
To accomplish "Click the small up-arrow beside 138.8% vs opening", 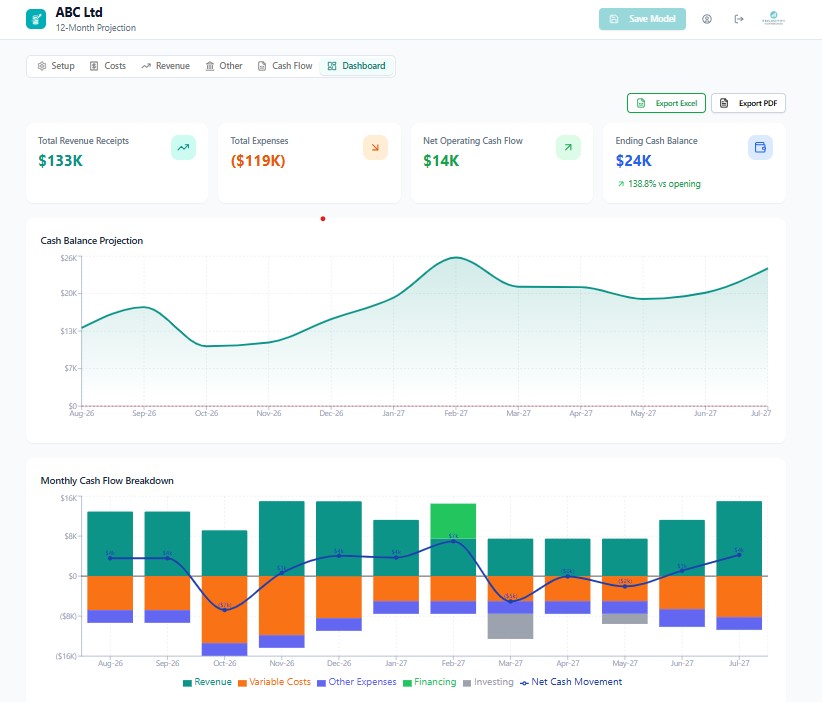I will point(621,184).
